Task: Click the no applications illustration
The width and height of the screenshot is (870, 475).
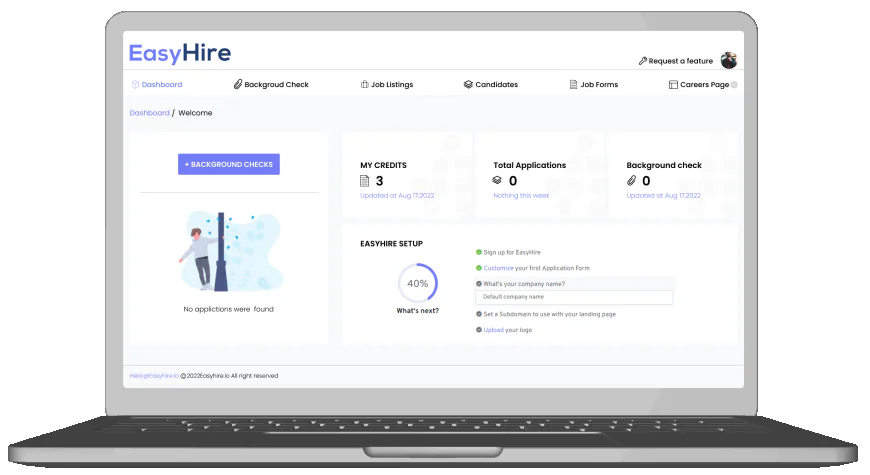Action: [231, 251]
